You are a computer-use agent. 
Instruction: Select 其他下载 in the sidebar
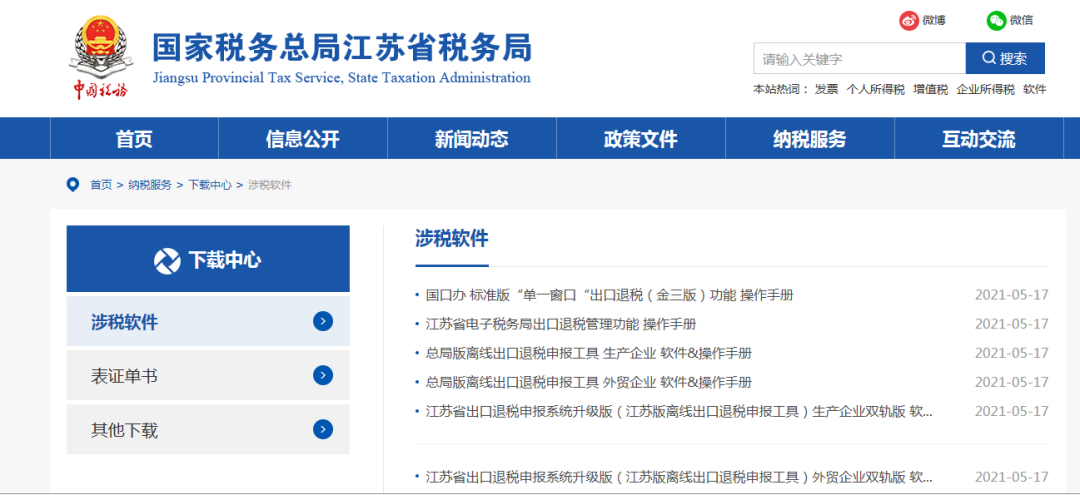coord(208,430)
